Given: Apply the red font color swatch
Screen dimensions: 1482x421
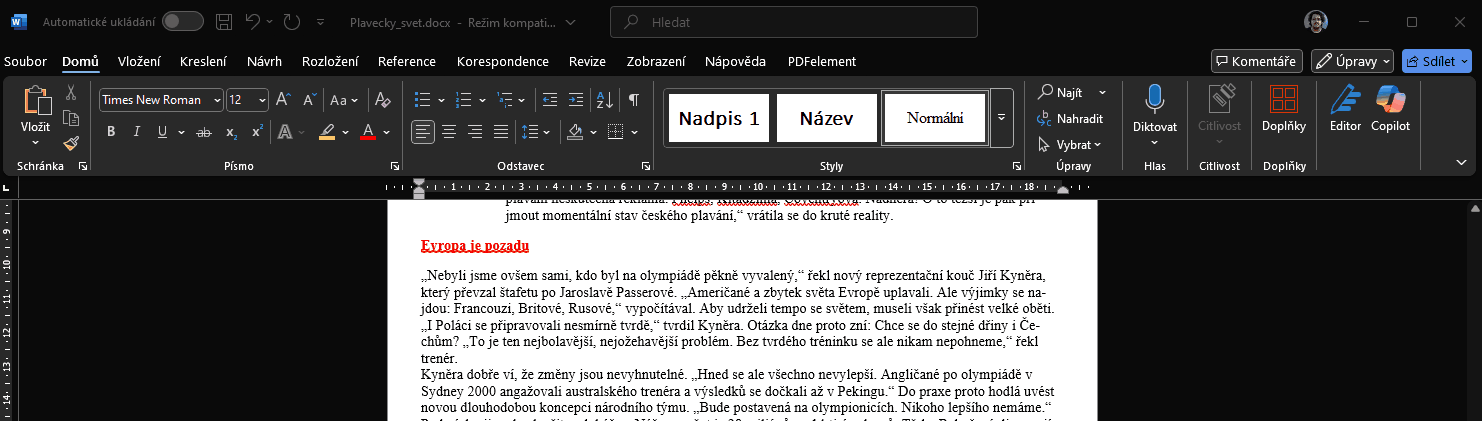Looking at the screenshot, I should (x=367, y=132).
